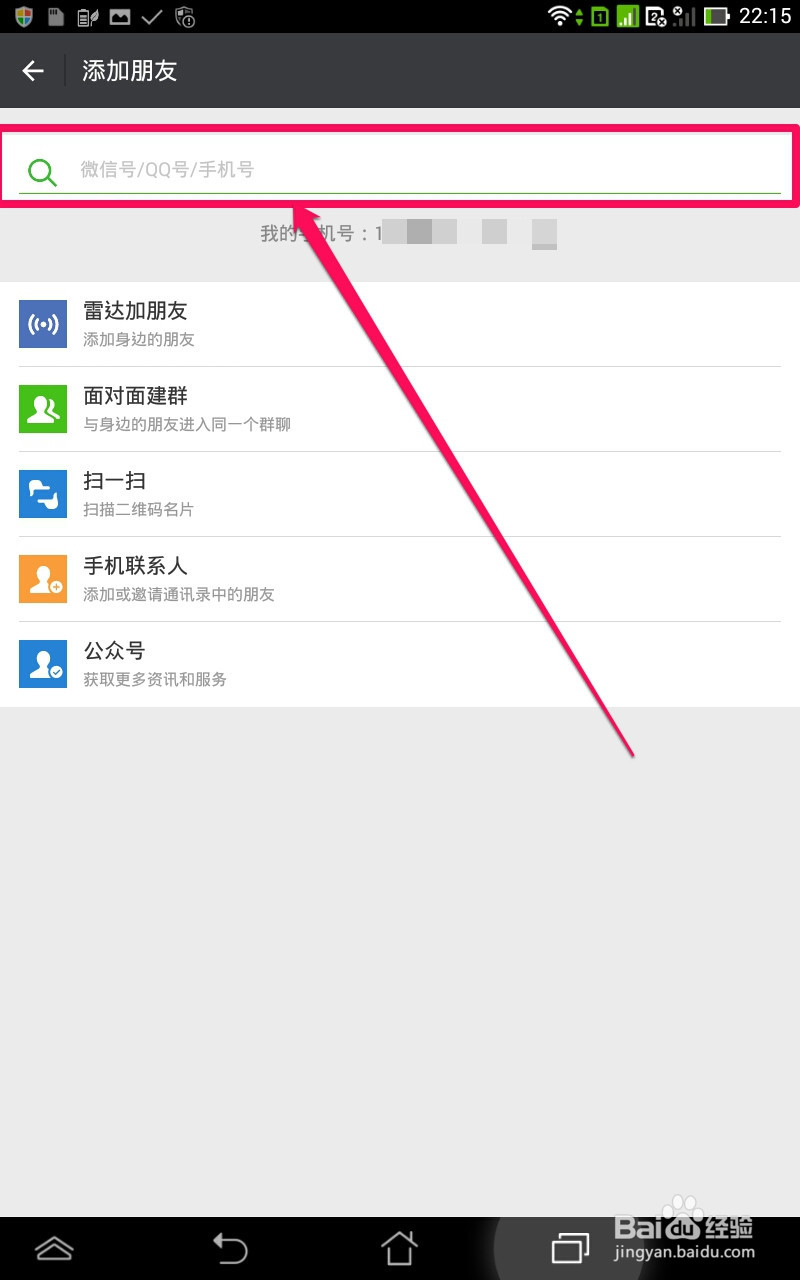Open 面对面建群 list entry
The width and height of the screenshot is (800, 1280).
click(x=400, y=409)
